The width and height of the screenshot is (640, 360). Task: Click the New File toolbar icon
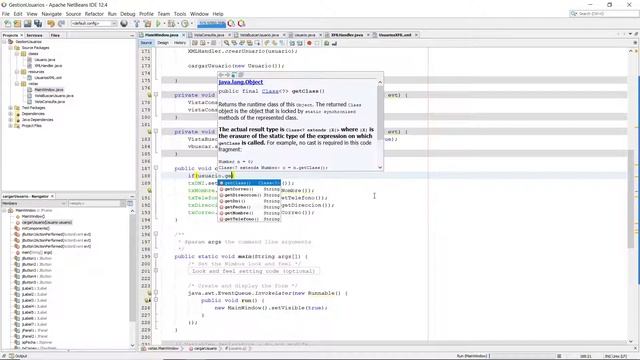tap(8, 24)
